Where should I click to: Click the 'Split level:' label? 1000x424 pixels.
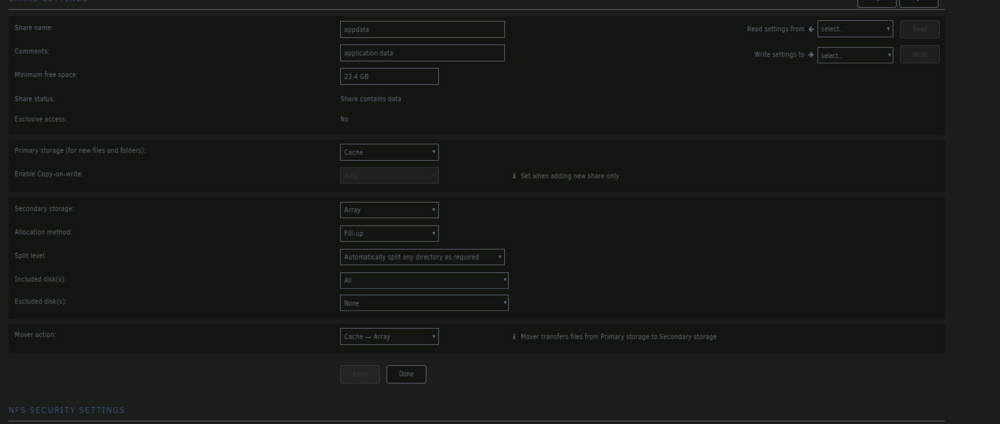pos(31,256)
